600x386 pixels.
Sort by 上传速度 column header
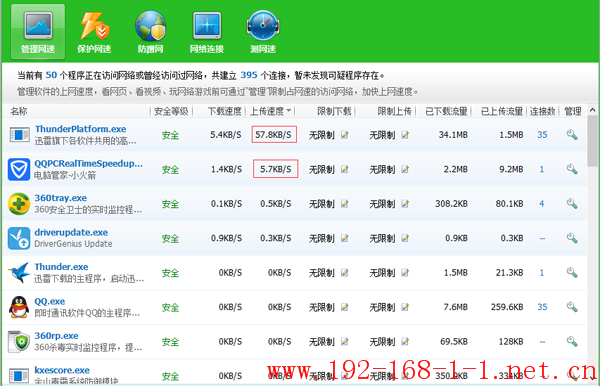[271, 111]
